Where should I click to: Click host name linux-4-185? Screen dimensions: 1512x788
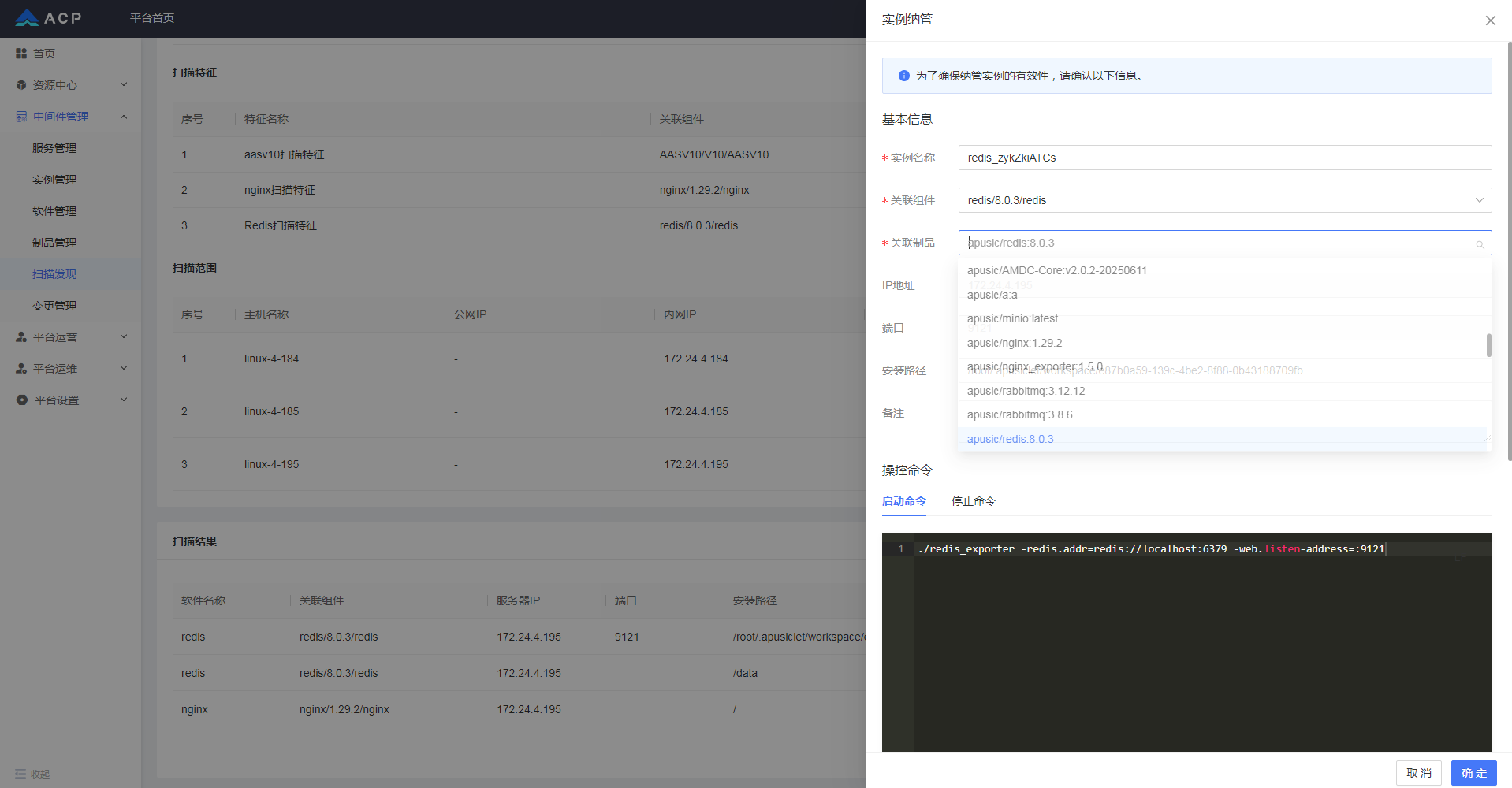point(271,411)
